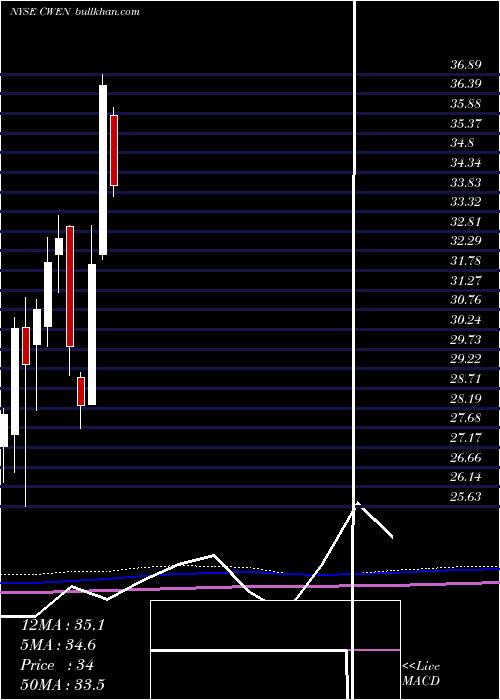Click the 35.88 price level label

pyautogui.click(x=466, y=104)
